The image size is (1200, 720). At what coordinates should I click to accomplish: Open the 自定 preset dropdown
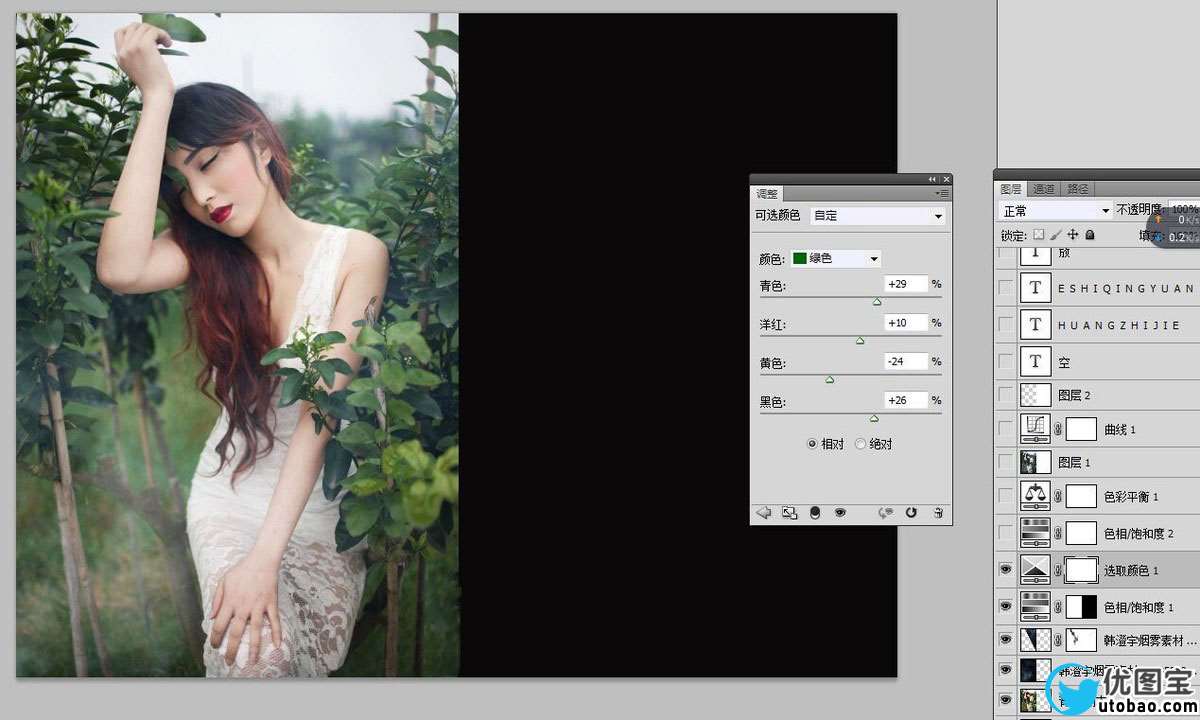click(x=877, y=216)
